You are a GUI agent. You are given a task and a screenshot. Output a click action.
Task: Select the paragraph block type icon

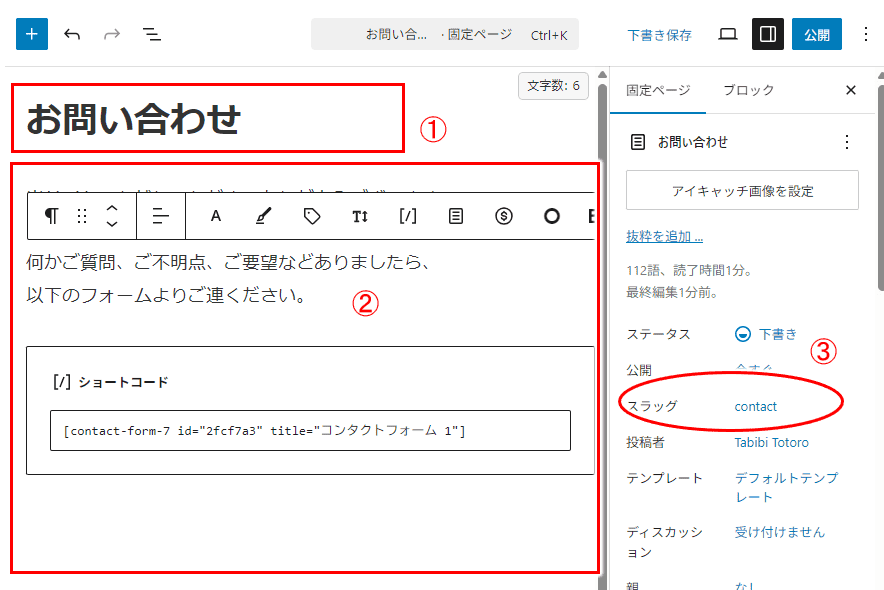tap(51, 216)
